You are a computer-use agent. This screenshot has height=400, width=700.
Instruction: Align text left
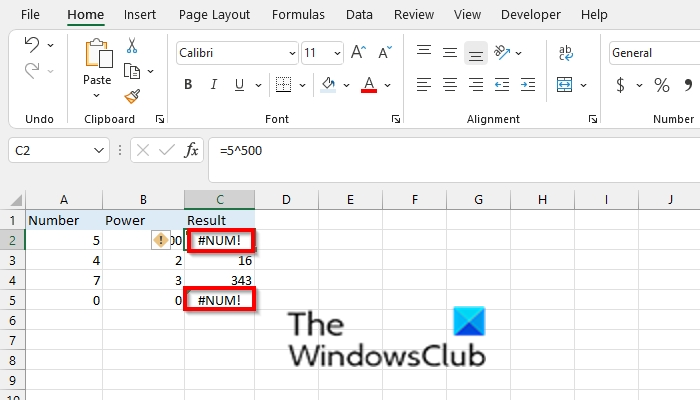tap(424, 84)
